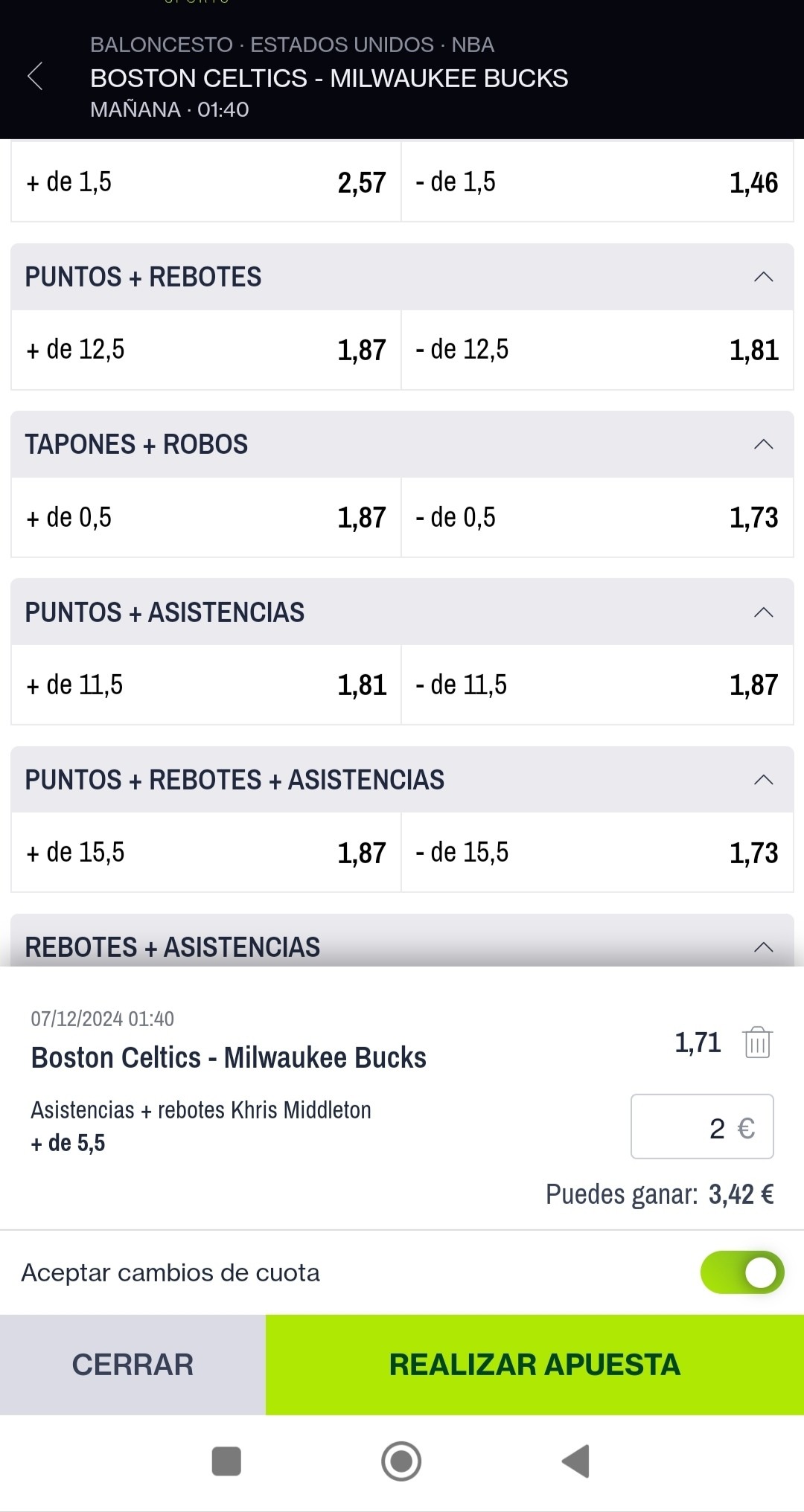Viewport: 804px width, 1512px height.
Task: Edit the 2 € stake field
Action: click(702, 1127)
